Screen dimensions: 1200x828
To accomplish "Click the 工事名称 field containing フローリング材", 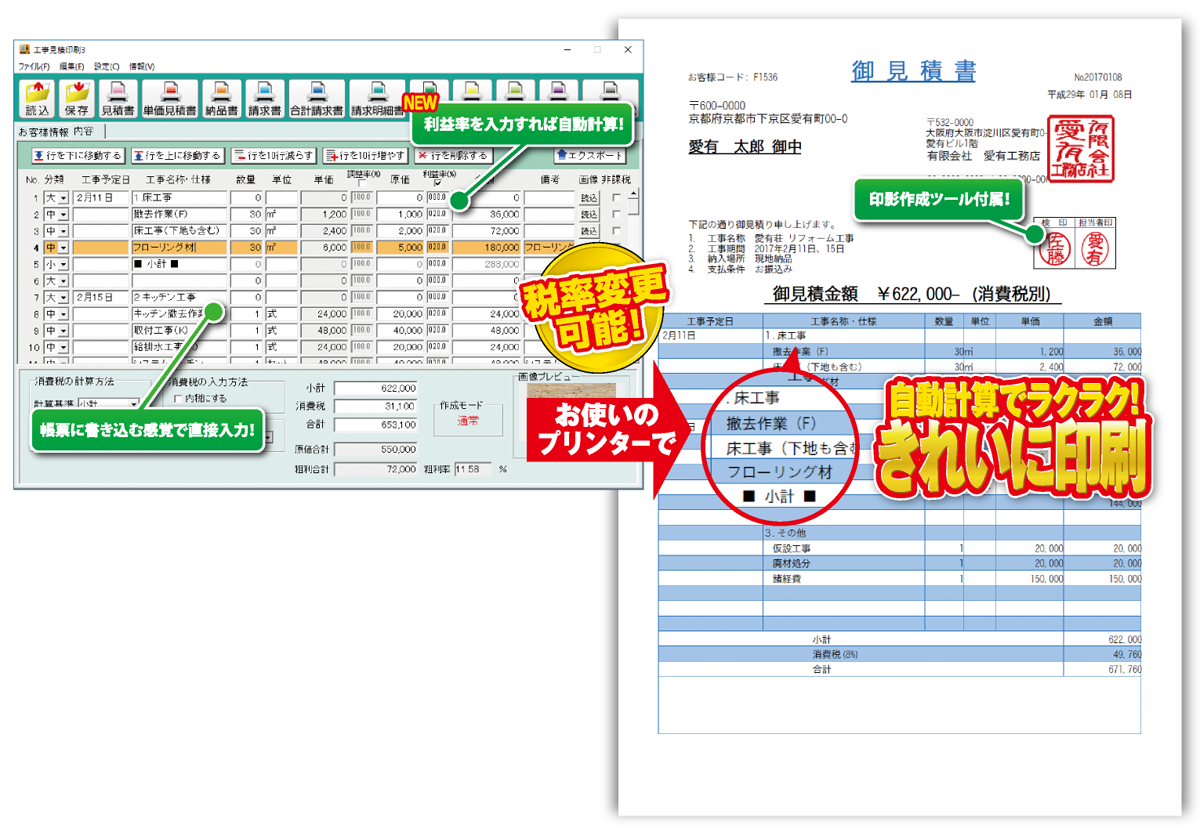I will (x=179, y=247).
